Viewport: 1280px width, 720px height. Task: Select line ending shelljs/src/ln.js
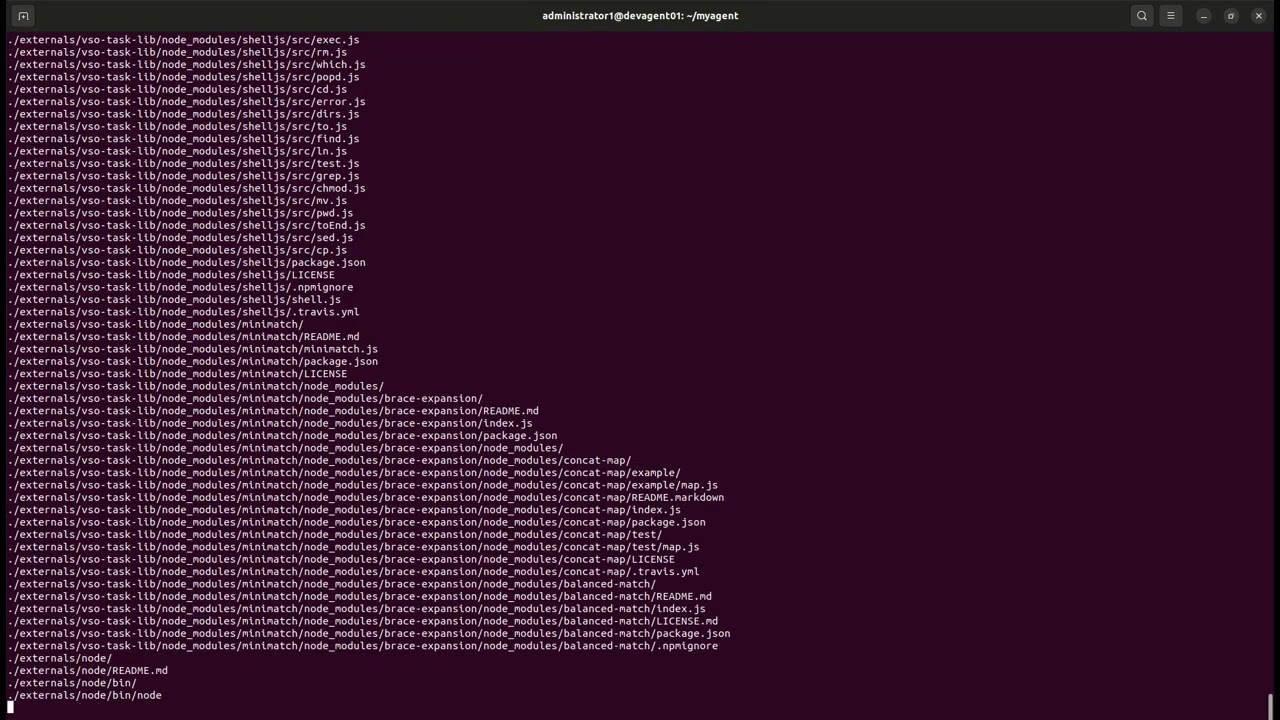[178, 151]
